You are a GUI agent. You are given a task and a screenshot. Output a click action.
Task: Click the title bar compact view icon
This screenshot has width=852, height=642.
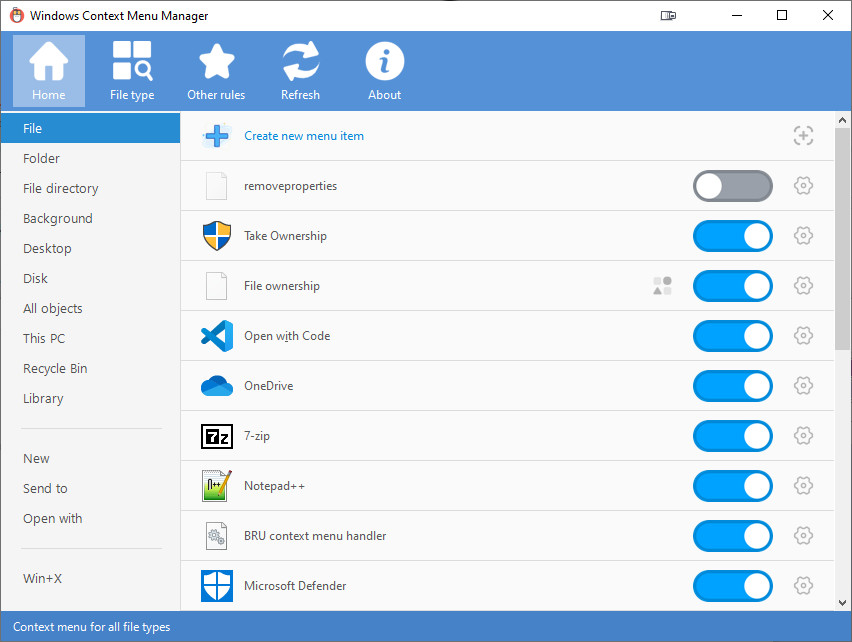click(x=668, y=16)
